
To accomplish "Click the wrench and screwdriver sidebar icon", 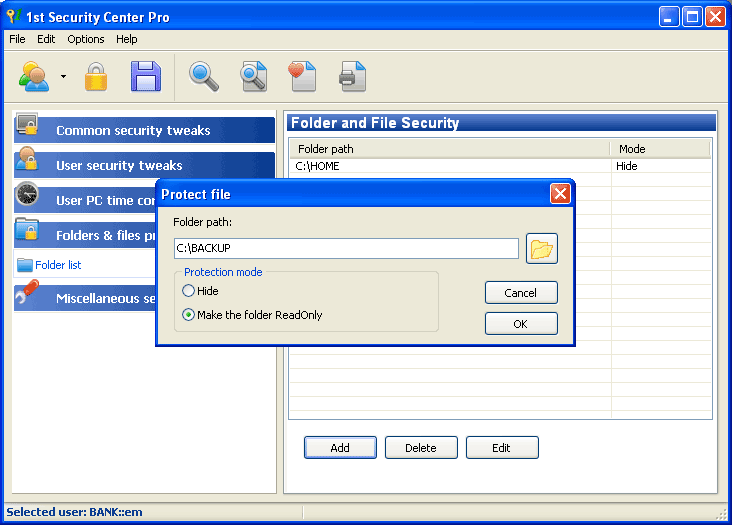I will (x=27, y=294).
